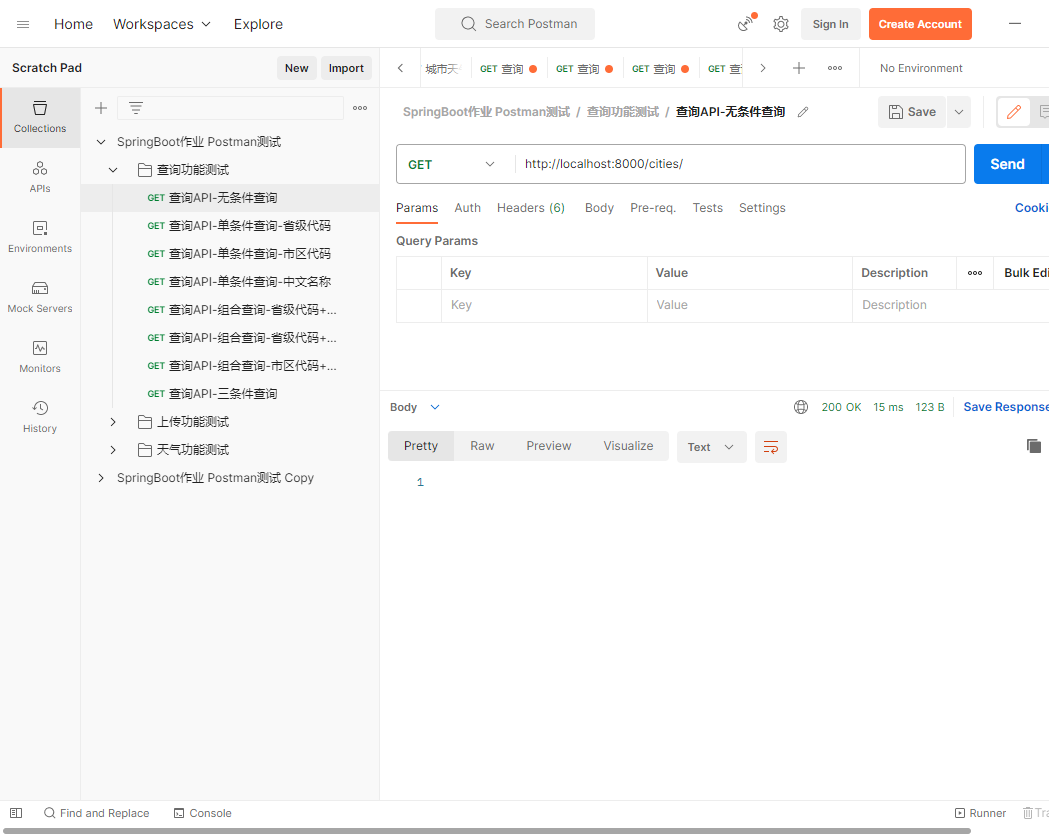The height and width of the screenshot is (837, 1049).
Task: Open the Workspaces dropdown menu
Action: point(162,24)
